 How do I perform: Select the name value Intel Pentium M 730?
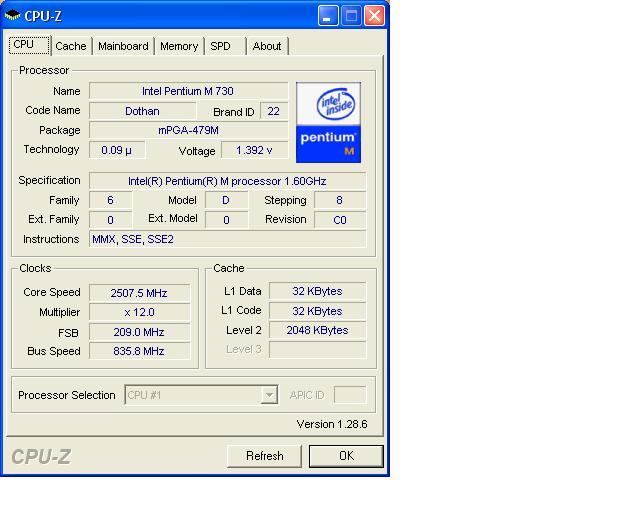(x=189, y=91)
